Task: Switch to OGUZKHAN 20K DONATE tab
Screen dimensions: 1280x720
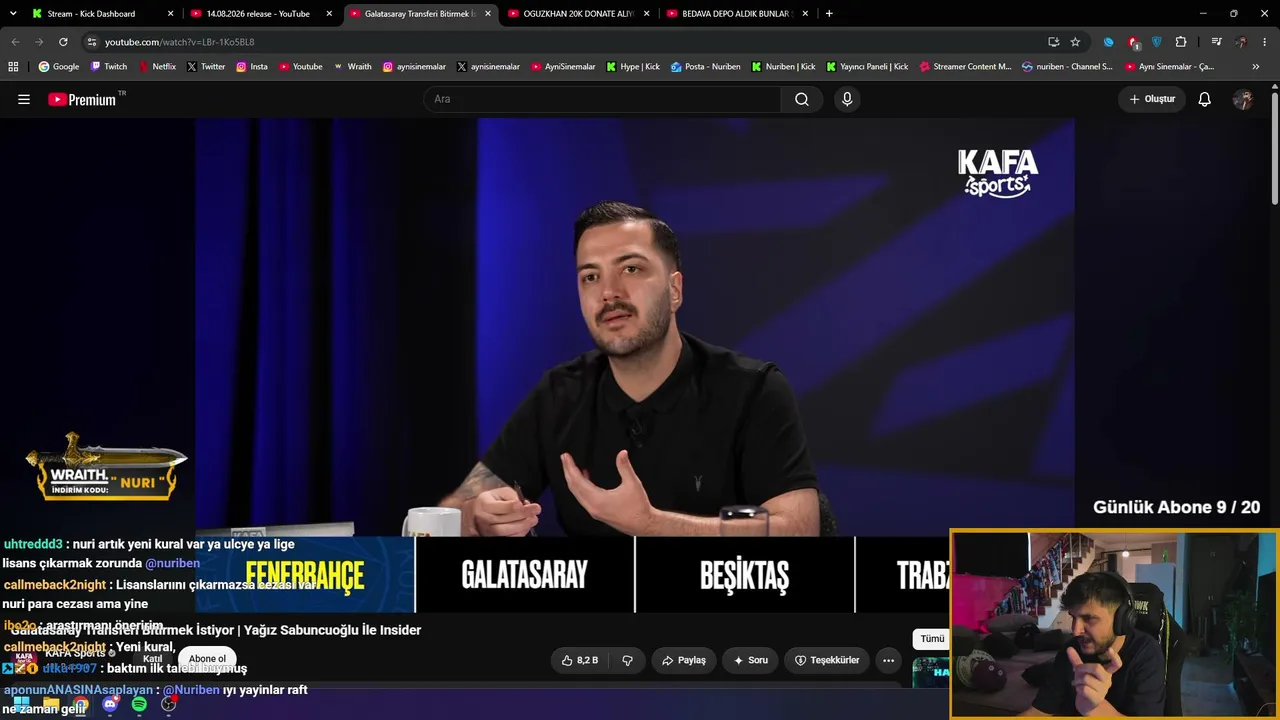Action: (x=579, y=14)
